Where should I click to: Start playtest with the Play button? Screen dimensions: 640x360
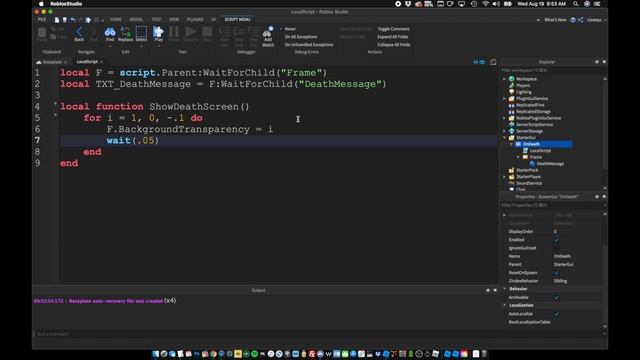[158, 33]
